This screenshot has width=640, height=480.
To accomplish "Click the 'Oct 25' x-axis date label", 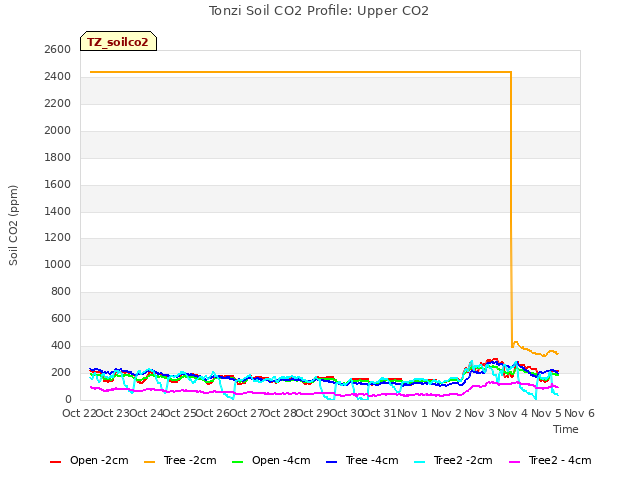I will point(180,413).
